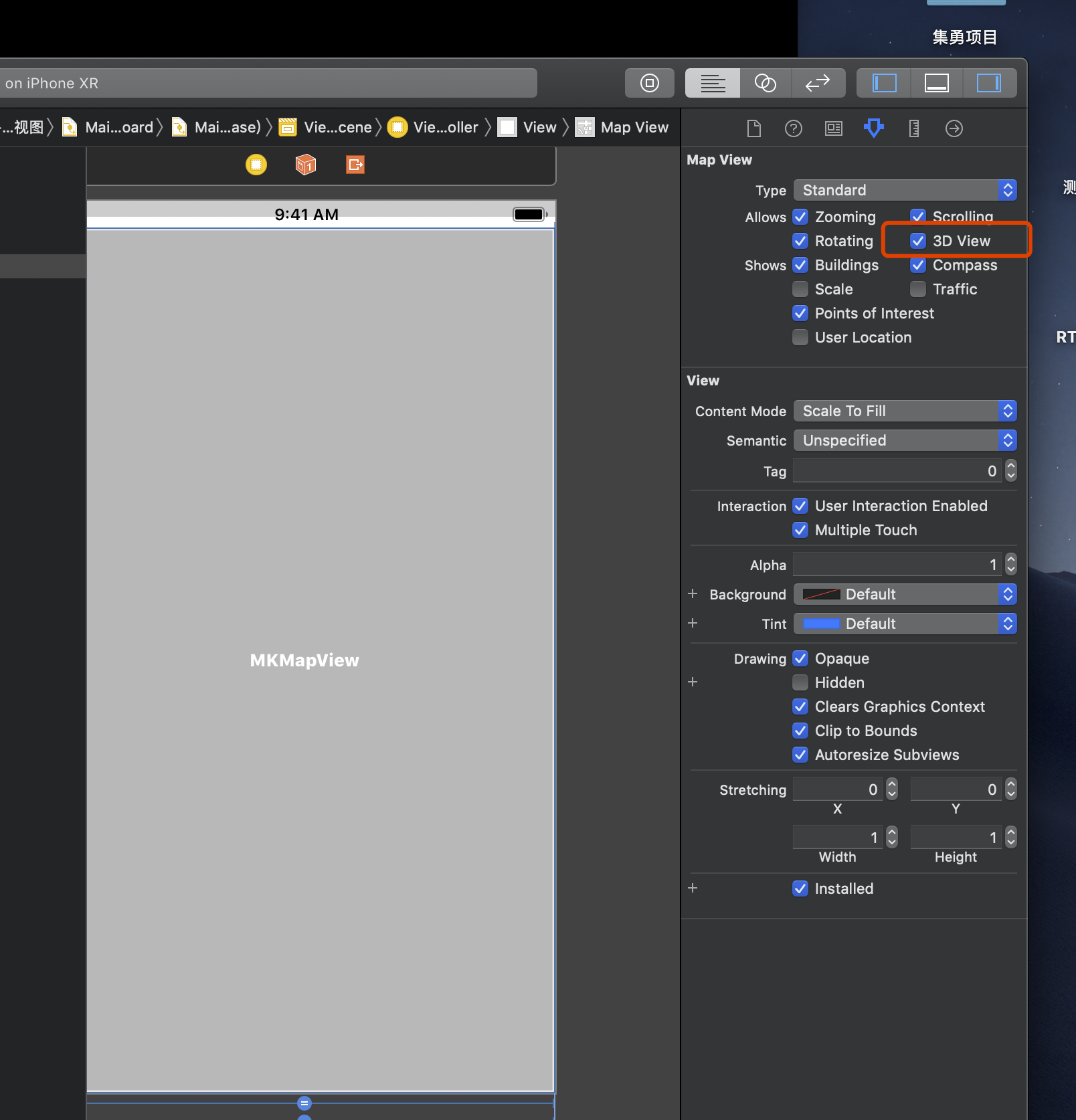
Task: Show the Assistant editor
Action: (766, 83)
